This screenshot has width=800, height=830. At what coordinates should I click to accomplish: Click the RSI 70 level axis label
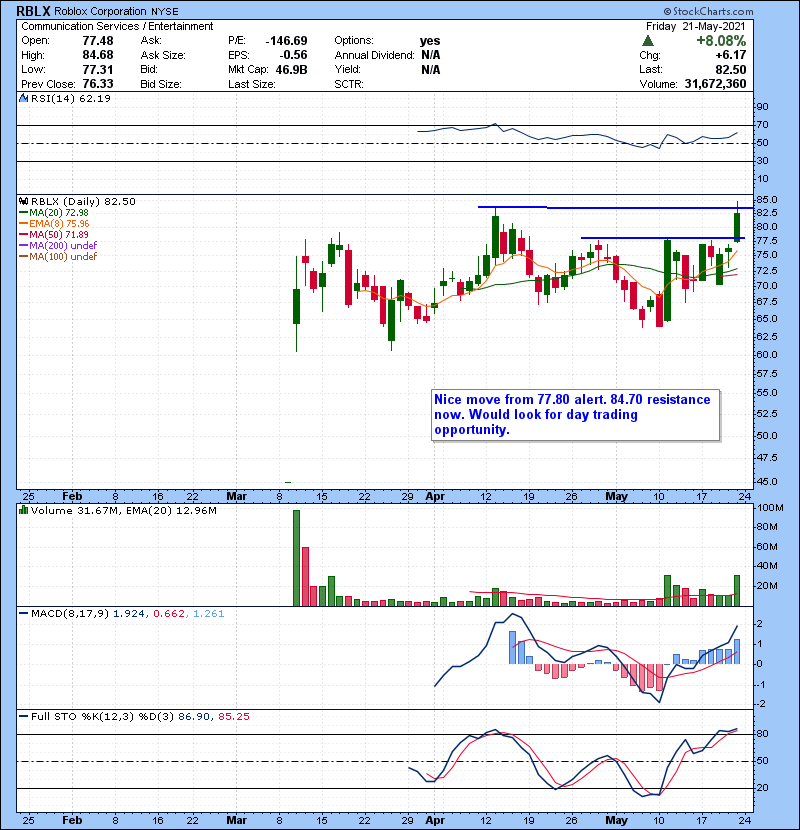(x=762, y=125)
